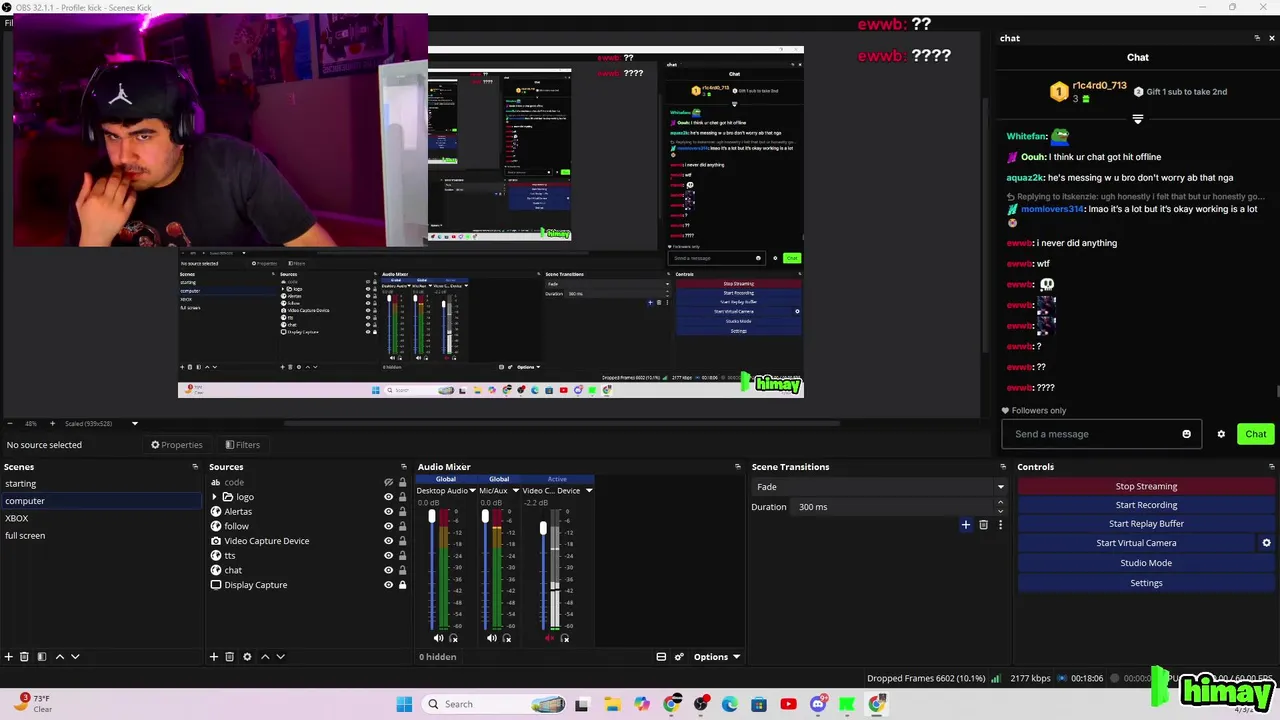
Task: Hide the Alertas source
Action: coord(389,511)
